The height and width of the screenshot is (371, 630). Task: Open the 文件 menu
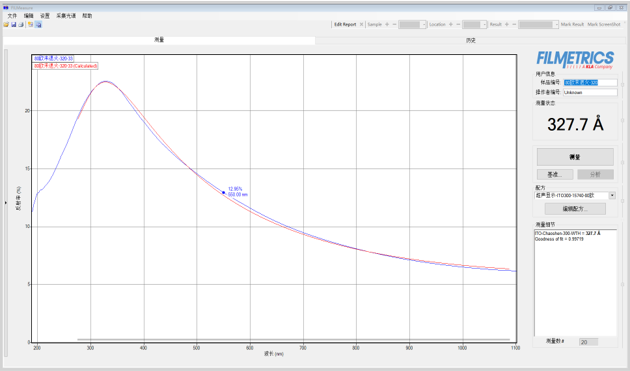[x=12, y=16]
